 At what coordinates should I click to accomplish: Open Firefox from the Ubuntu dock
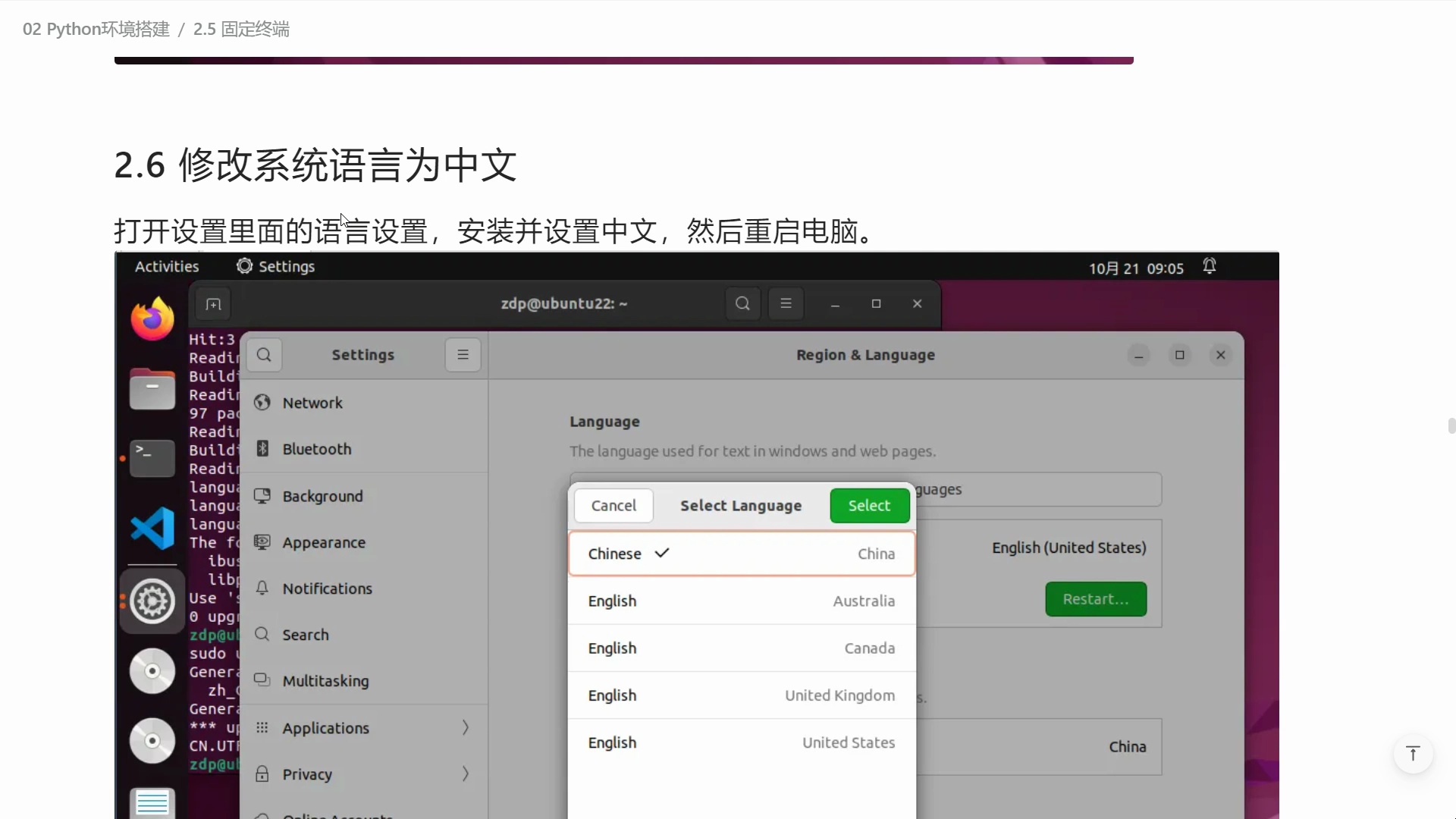point(152,318)
